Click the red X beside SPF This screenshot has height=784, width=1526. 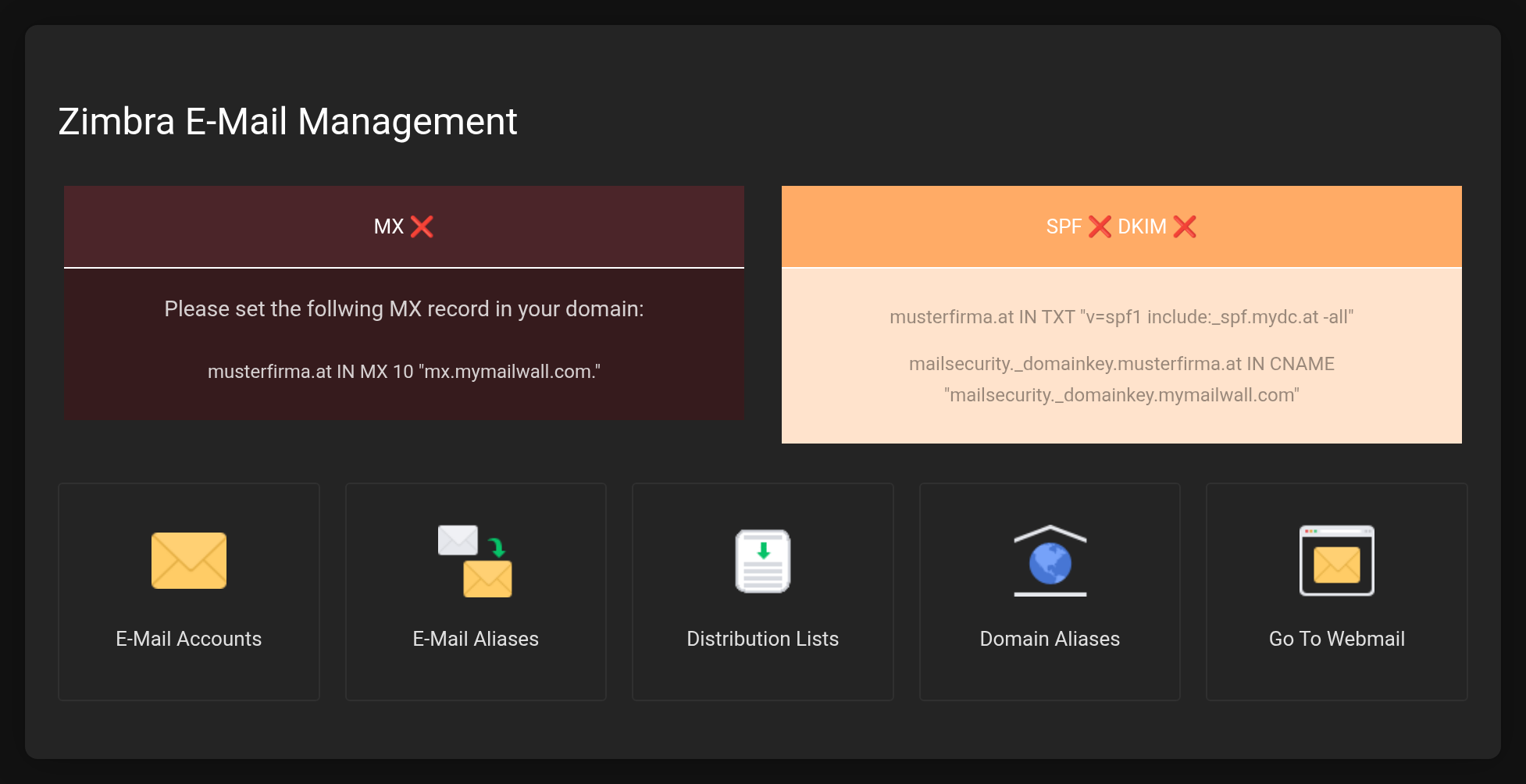click(x=1100, y=226)
